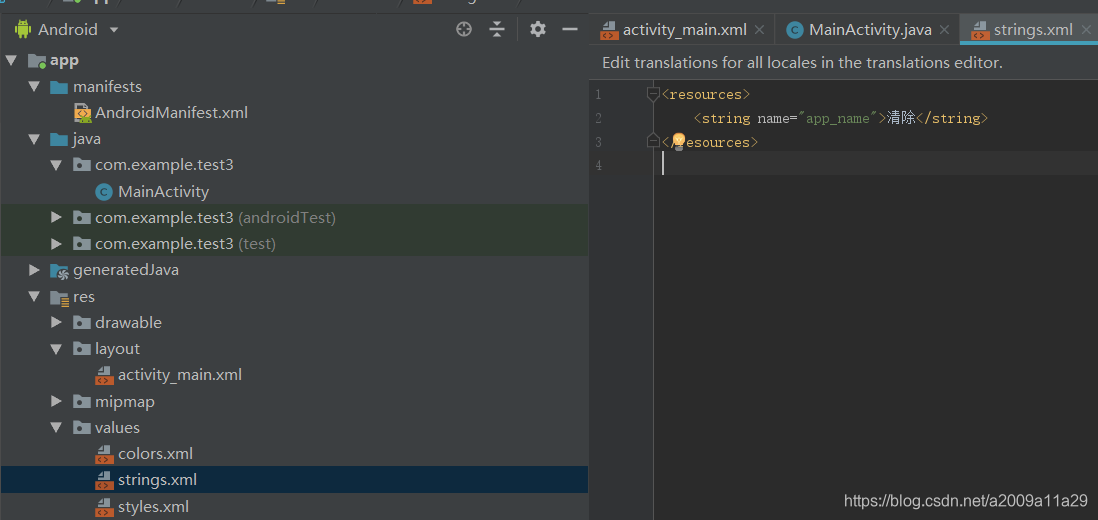Click the MainActivity class icon in tree
Screen dimensions: 1098x520
[104, 192]
